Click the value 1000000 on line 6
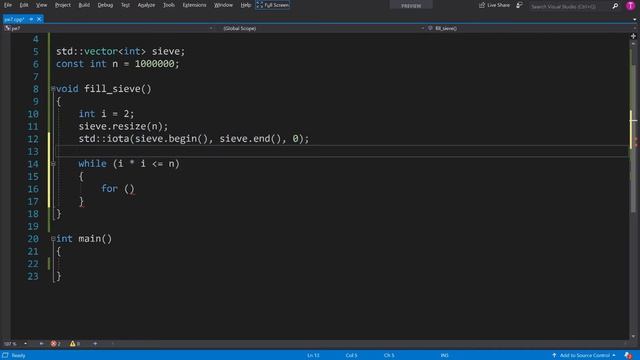640x360 pixels. 155,64
